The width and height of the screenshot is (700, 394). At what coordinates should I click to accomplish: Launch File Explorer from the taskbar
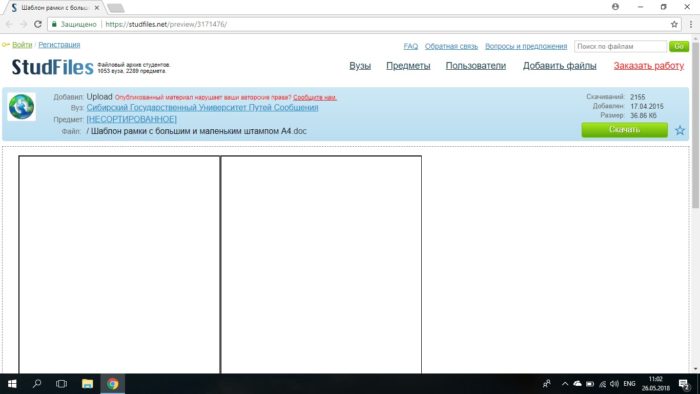coord(87,384)
